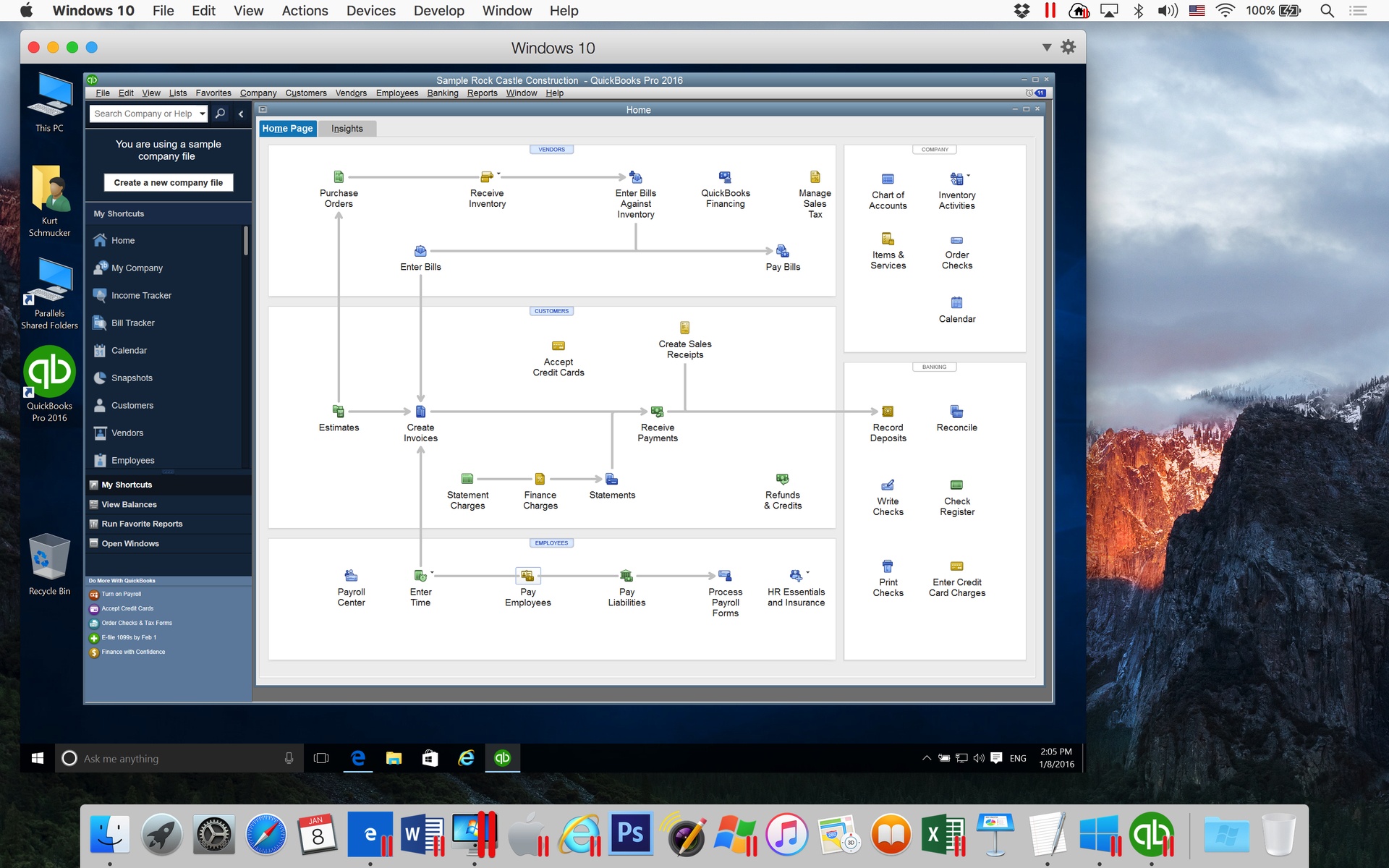Image resolution: width=1389 pixels, height=868 pixels.
Task: Open the Banking menu
Action: pyautogui.click(x=442, y=93)
